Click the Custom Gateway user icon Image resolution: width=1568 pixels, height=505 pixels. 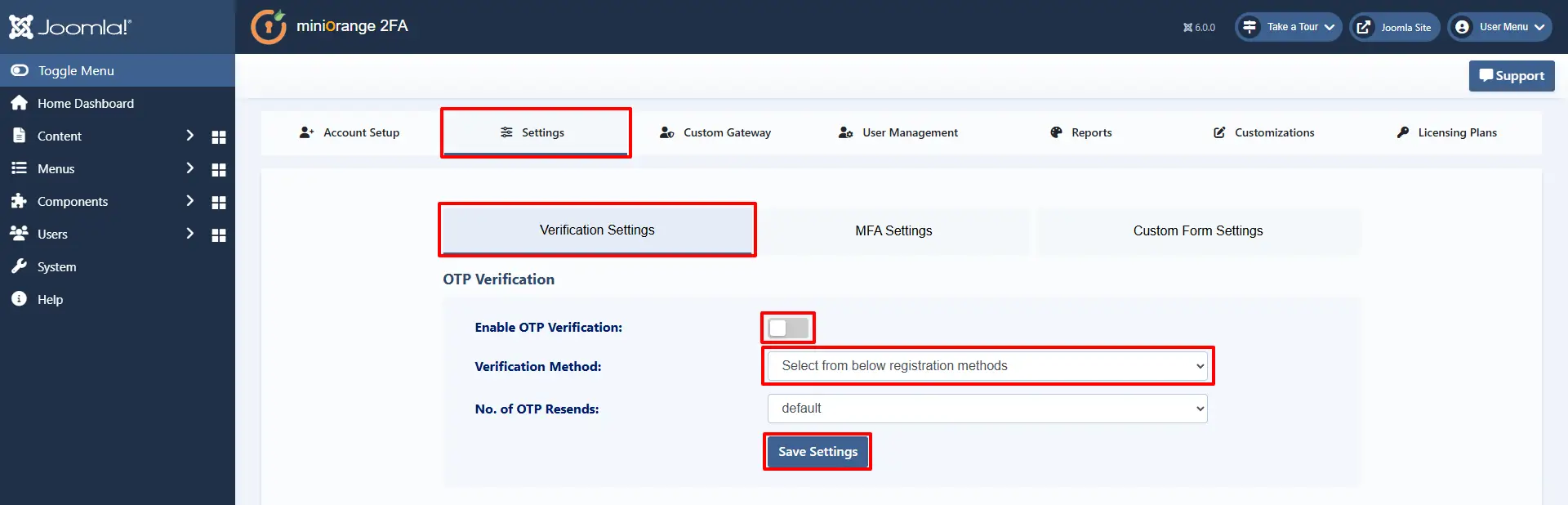(x=667, y=132)
